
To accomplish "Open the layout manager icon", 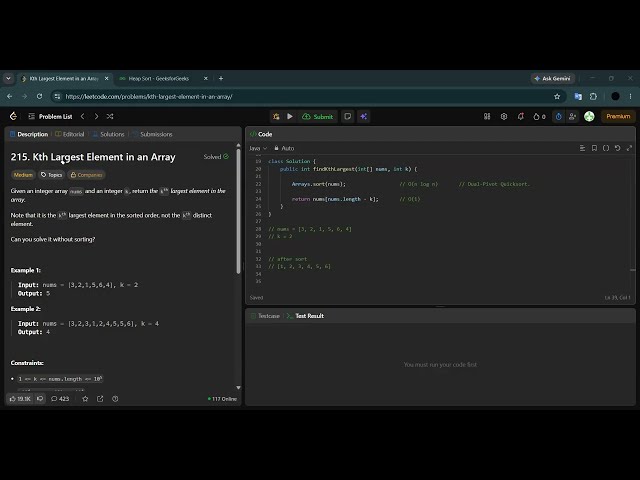I will point(487,116).
